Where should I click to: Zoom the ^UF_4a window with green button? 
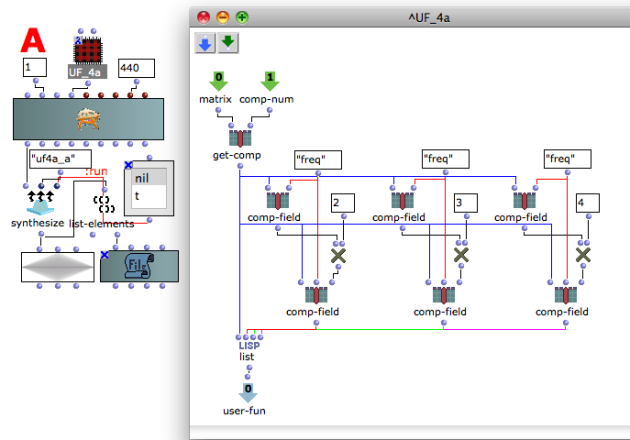click(242, 17)
